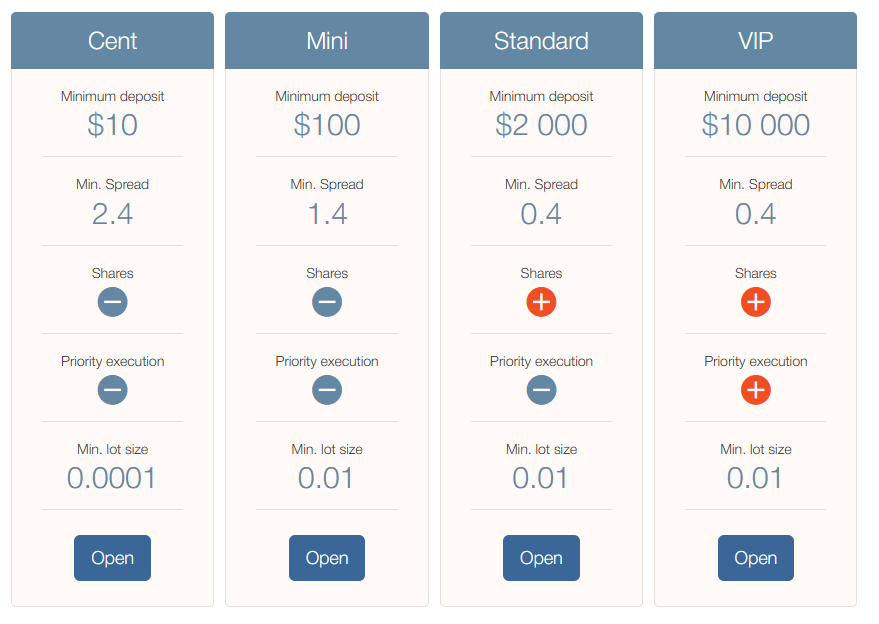The image size is (879, 624).
Task: Click the 0.0001 Min. lot size value
Action: coord(112,478)
